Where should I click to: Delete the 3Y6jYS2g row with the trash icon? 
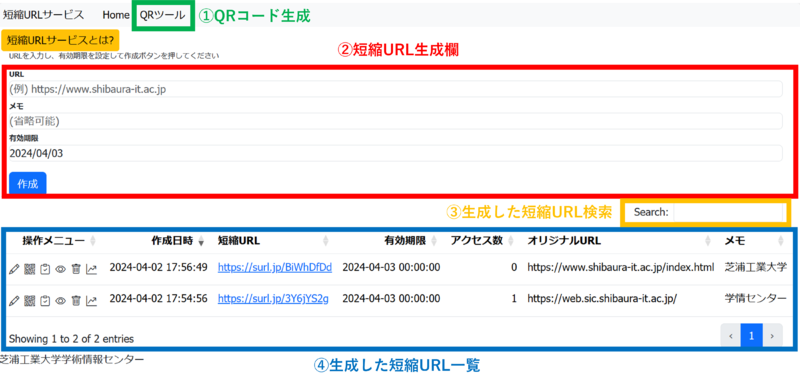click(x=76, y=301)
